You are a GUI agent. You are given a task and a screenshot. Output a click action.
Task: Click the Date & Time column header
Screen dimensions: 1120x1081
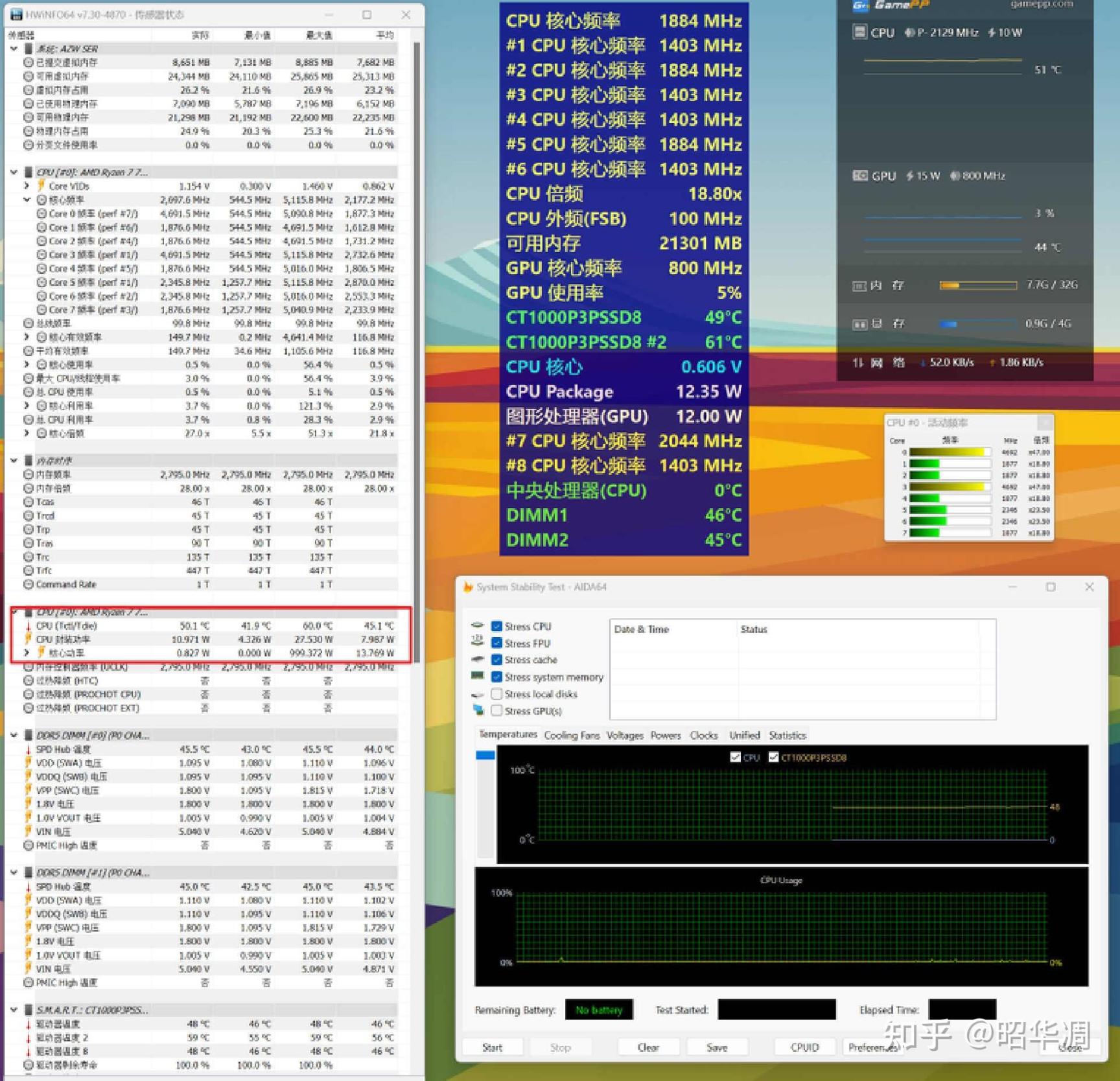point(642,629)
